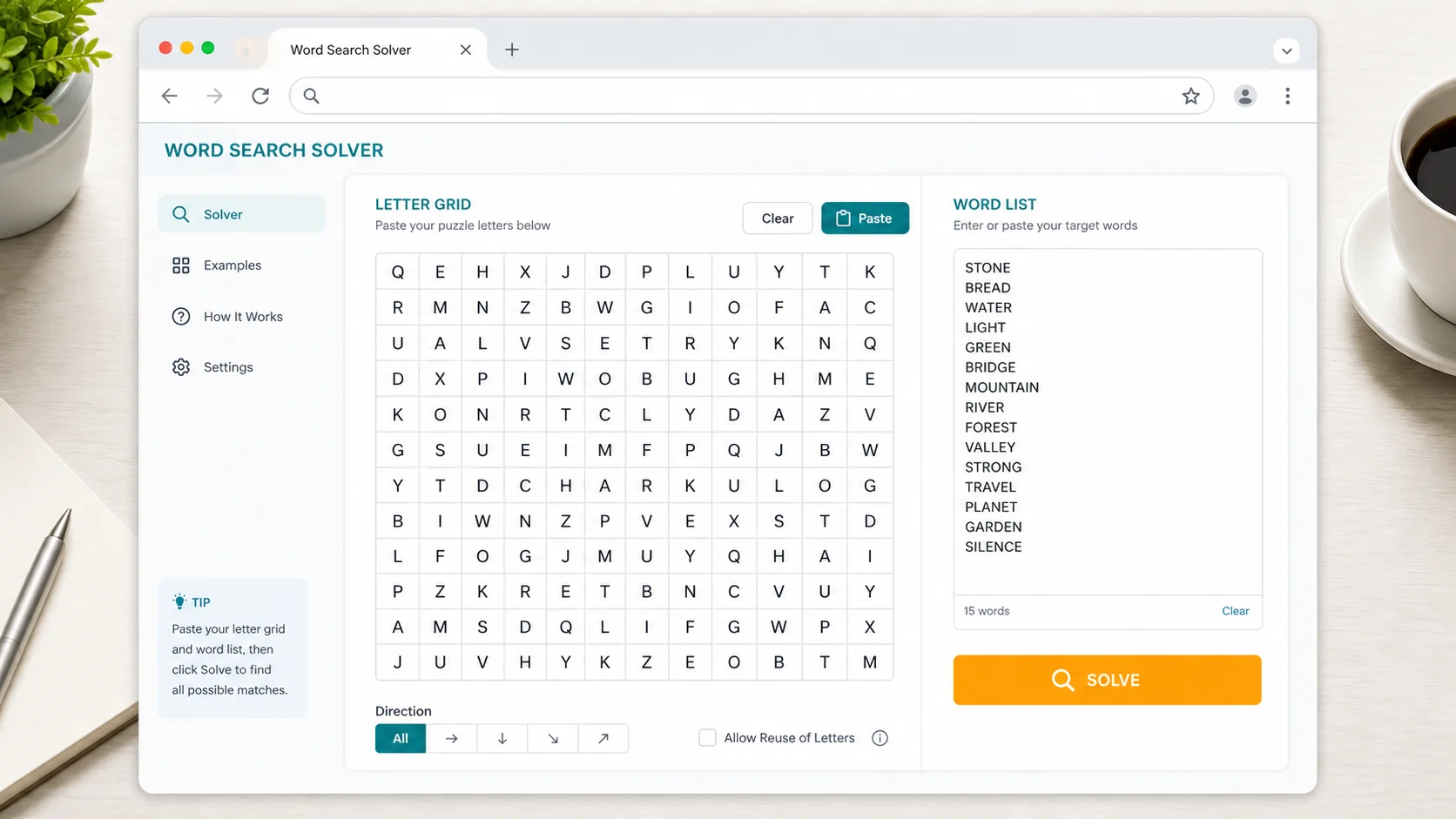The image size is (1456, 819).
Task: Click the red window close dot
Action: pyautogui.click(x=165, y=48)
